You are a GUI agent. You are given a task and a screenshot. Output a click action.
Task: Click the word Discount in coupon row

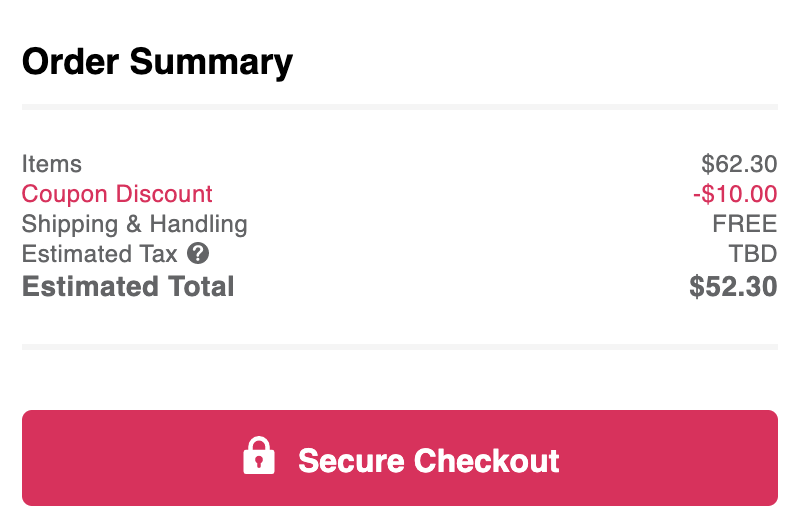point(164,194)
